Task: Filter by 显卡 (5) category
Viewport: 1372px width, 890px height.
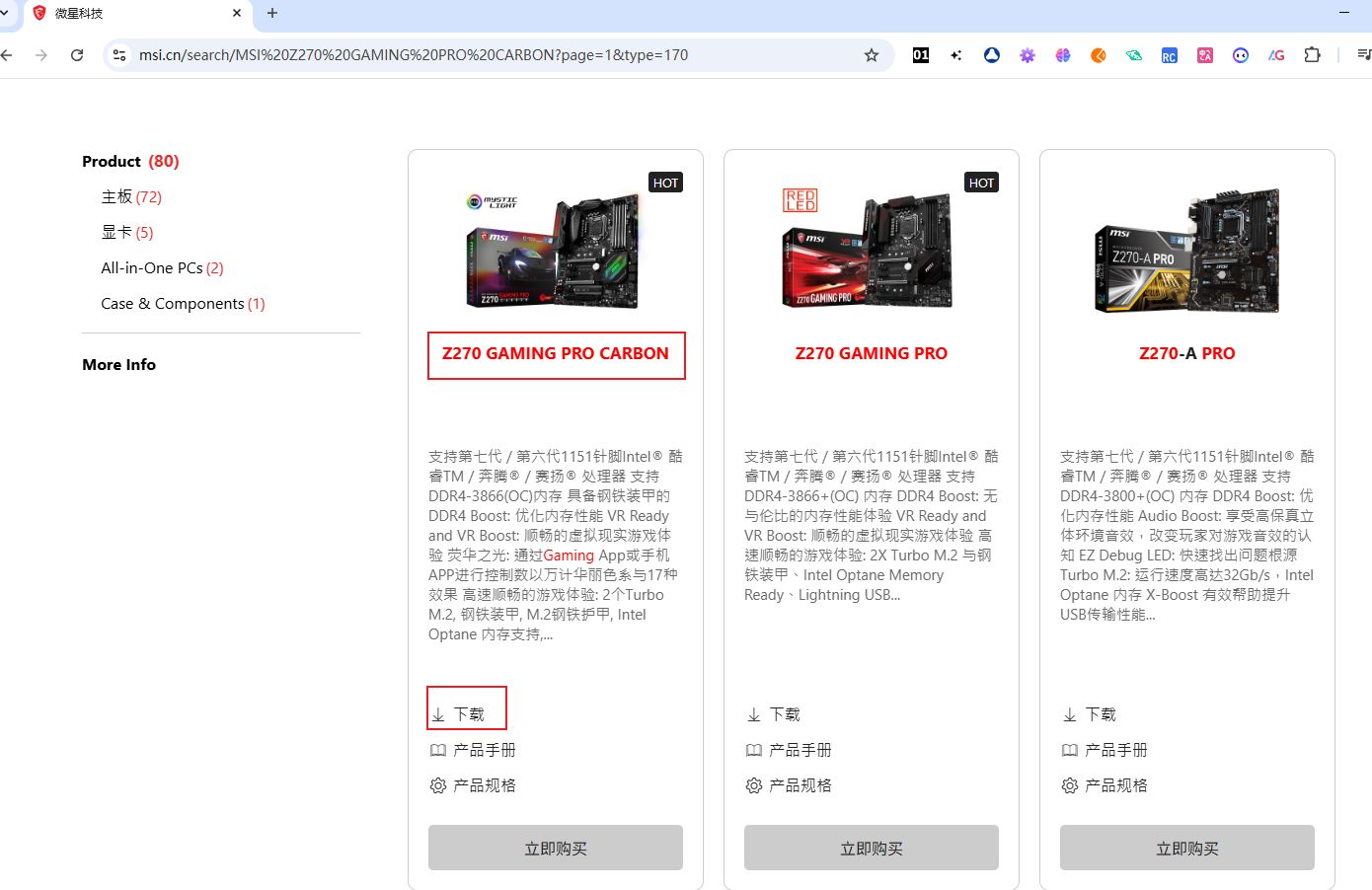Action: tap(127, 233)
